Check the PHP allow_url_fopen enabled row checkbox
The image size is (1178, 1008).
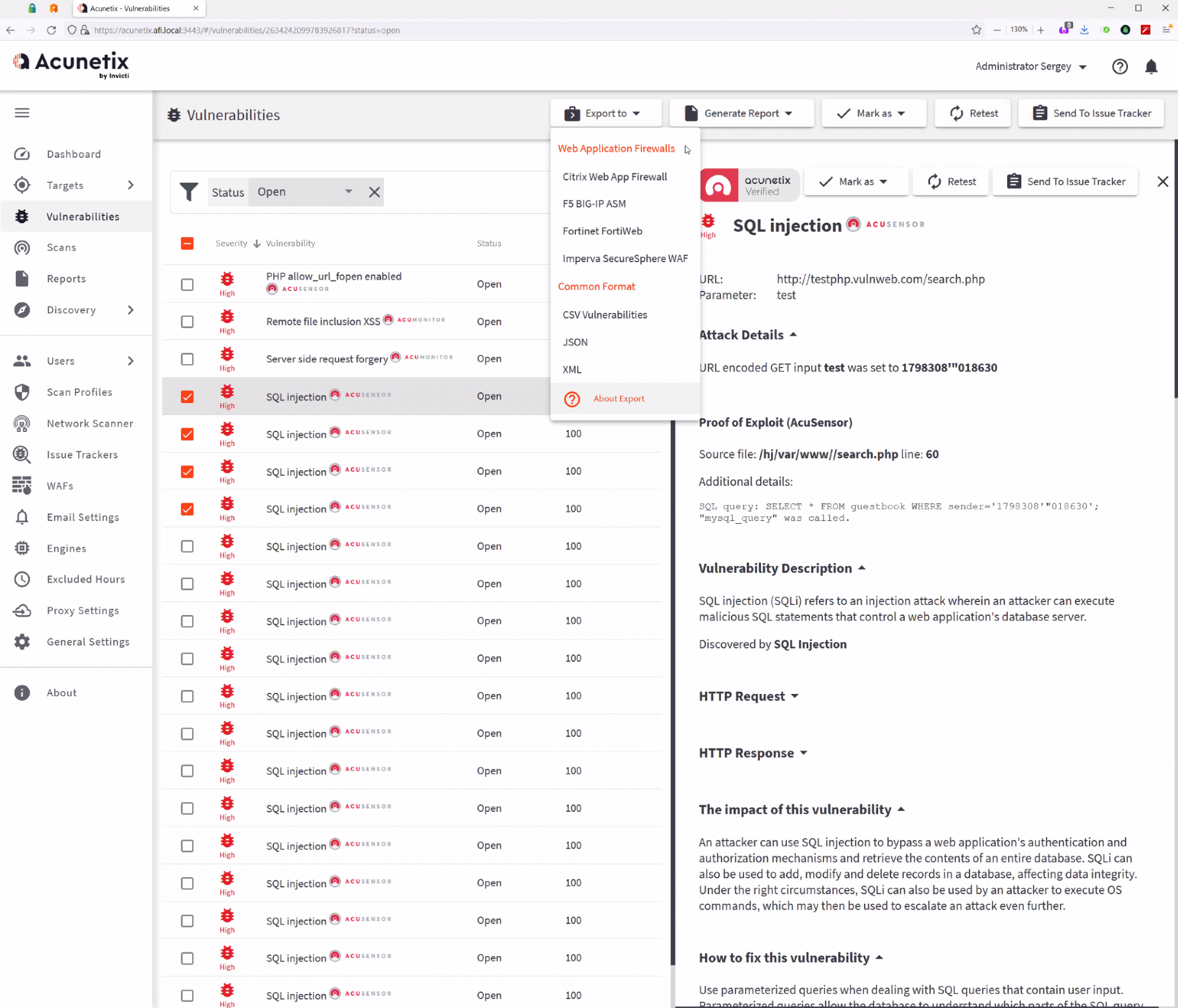(x=187, y=285)
